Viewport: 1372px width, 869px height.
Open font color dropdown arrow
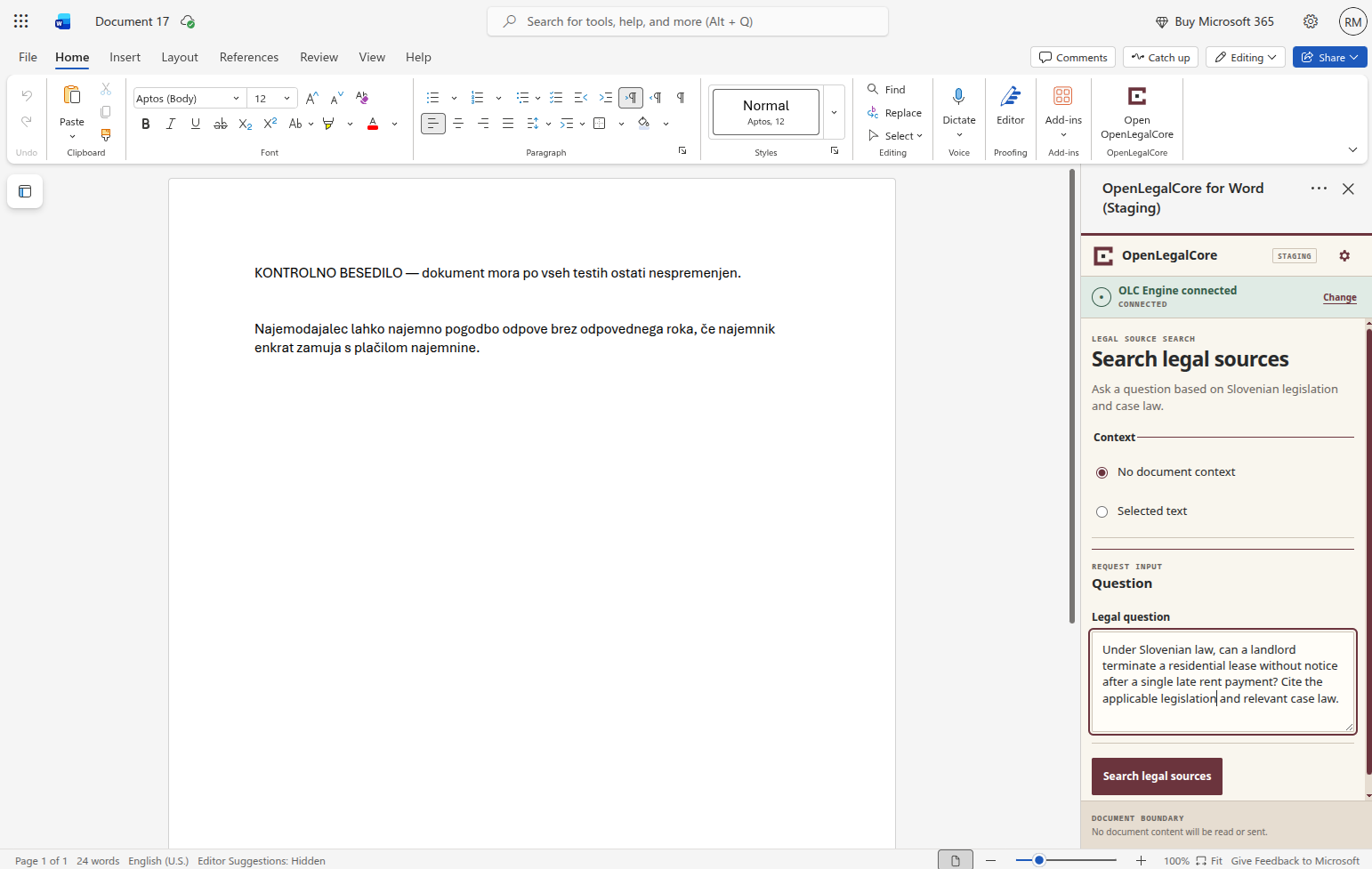click(394, 124)
